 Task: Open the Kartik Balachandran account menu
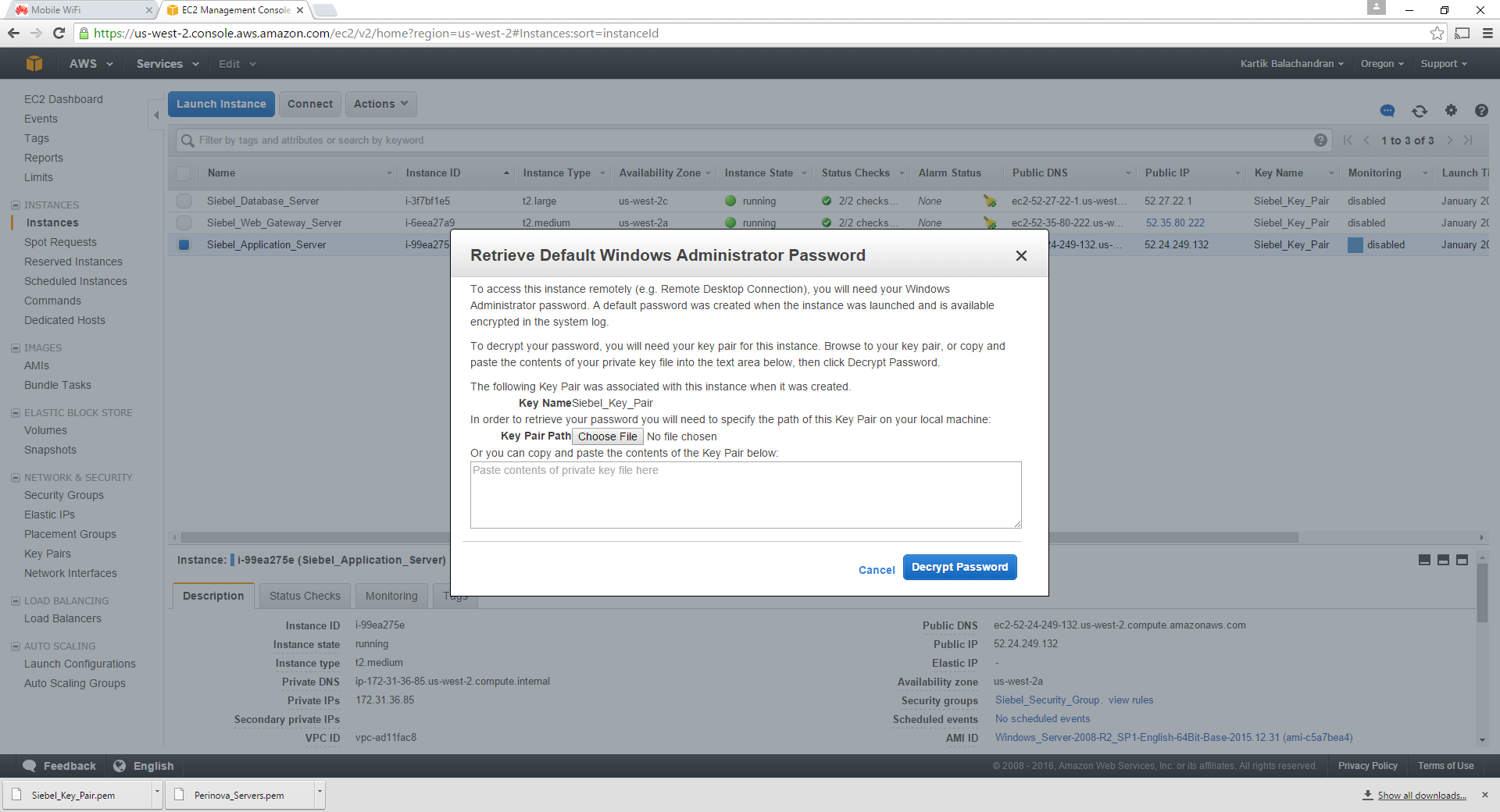[1291, 63]
